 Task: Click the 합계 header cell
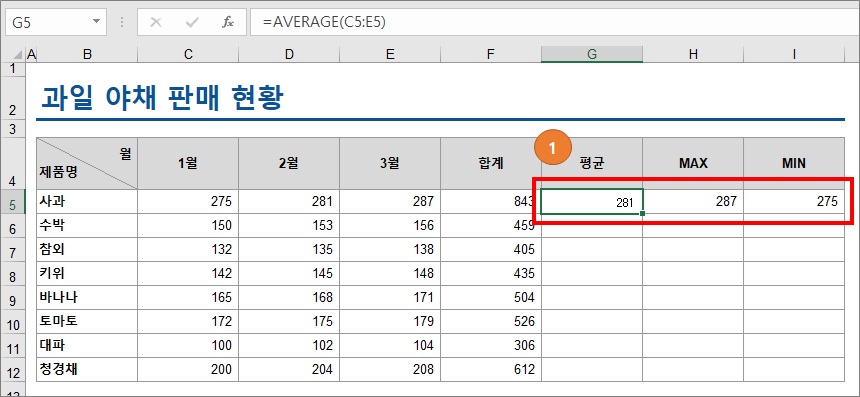click(491, 163)
